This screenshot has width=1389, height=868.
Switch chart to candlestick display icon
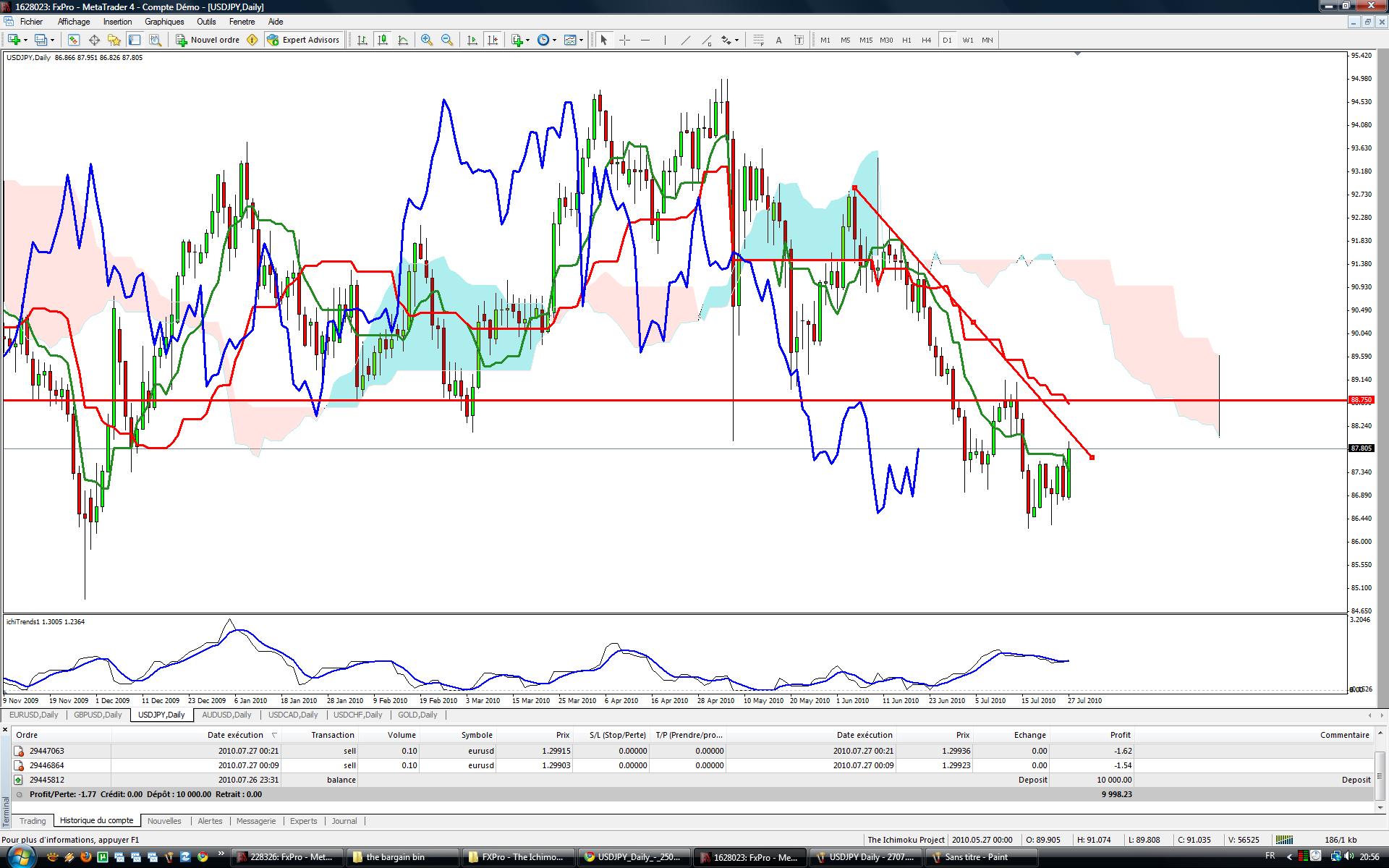383,40
